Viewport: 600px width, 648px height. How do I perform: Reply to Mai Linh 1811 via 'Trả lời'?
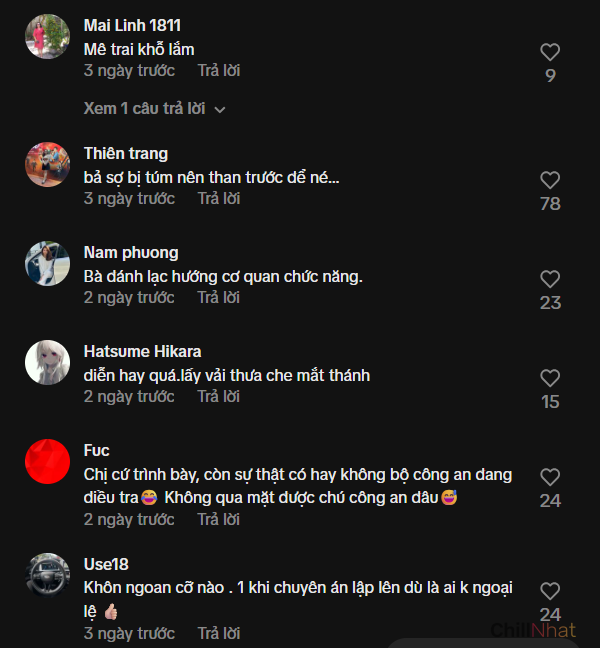click(218, 71)
